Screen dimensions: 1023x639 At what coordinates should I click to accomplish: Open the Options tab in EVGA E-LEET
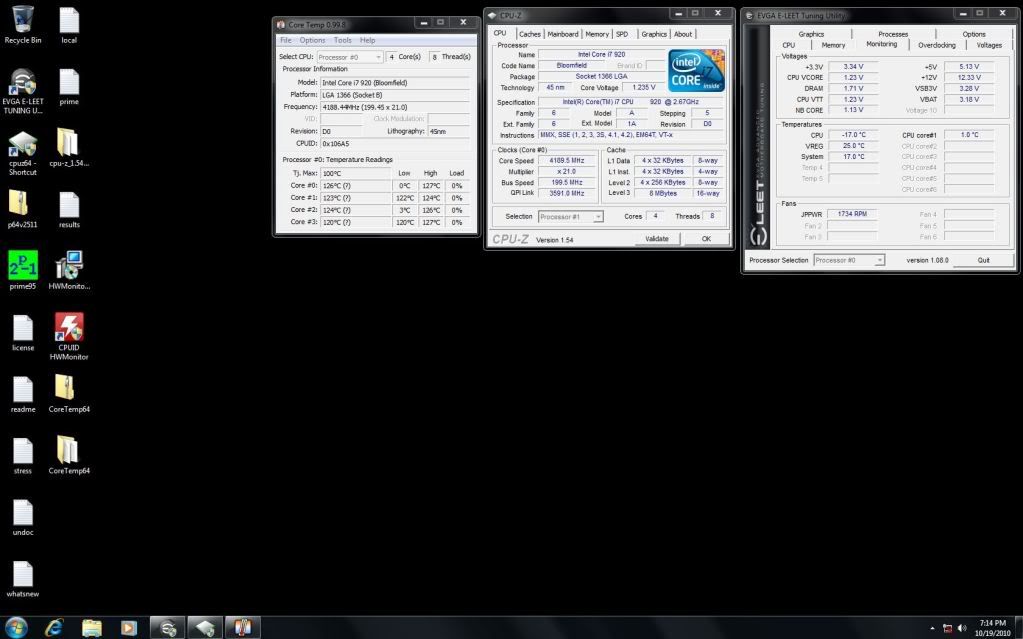974,34
